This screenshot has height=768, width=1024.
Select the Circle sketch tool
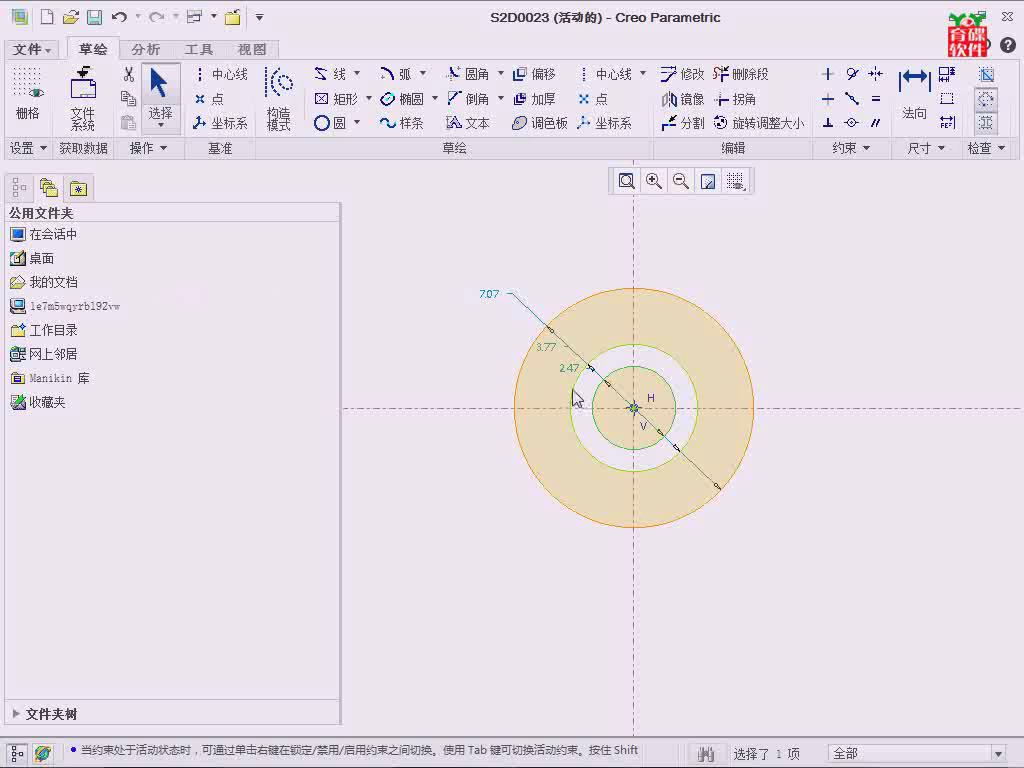coord(330,123)
